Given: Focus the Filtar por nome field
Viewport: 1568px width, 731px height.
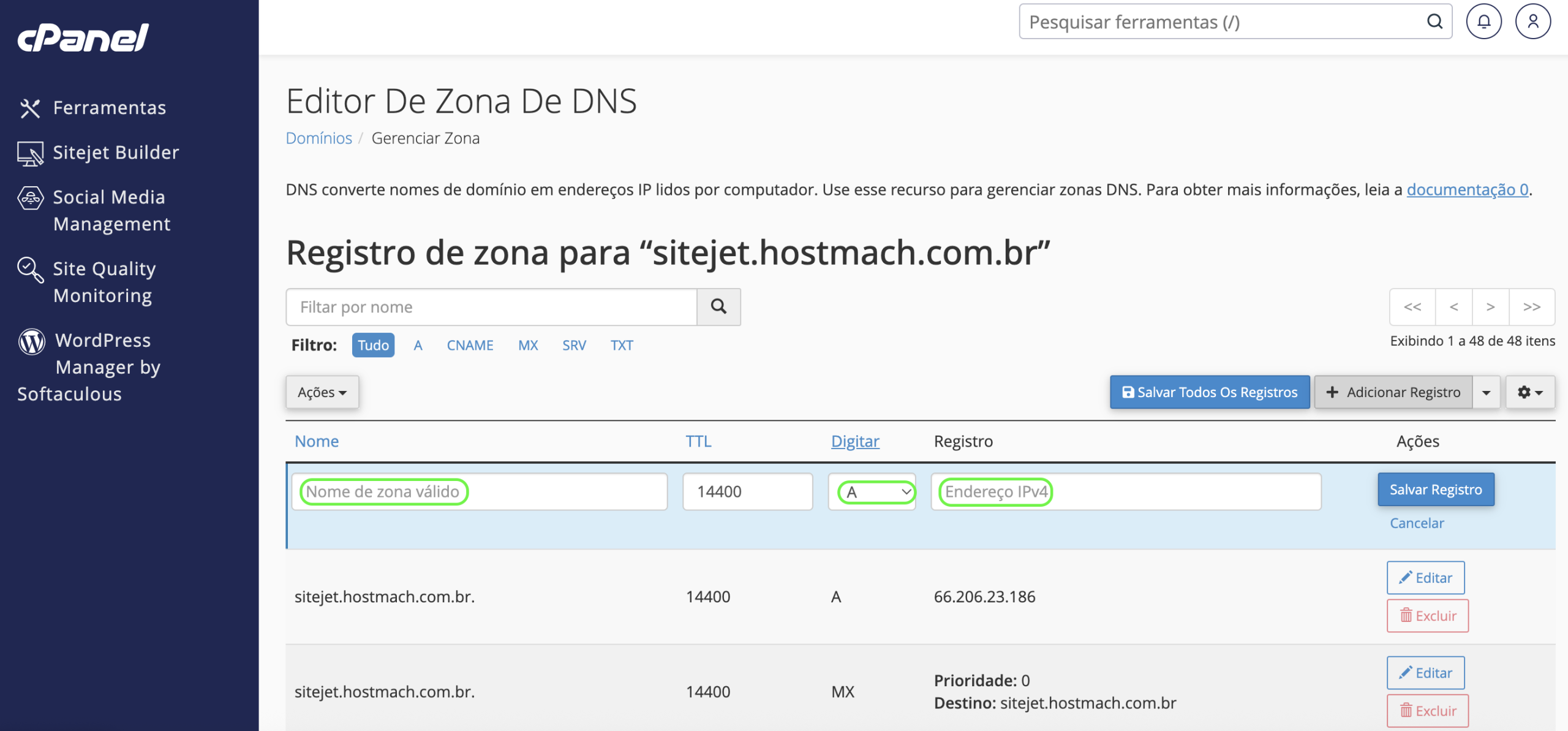Looking at the screenshot, I should (x=491, y=306).
